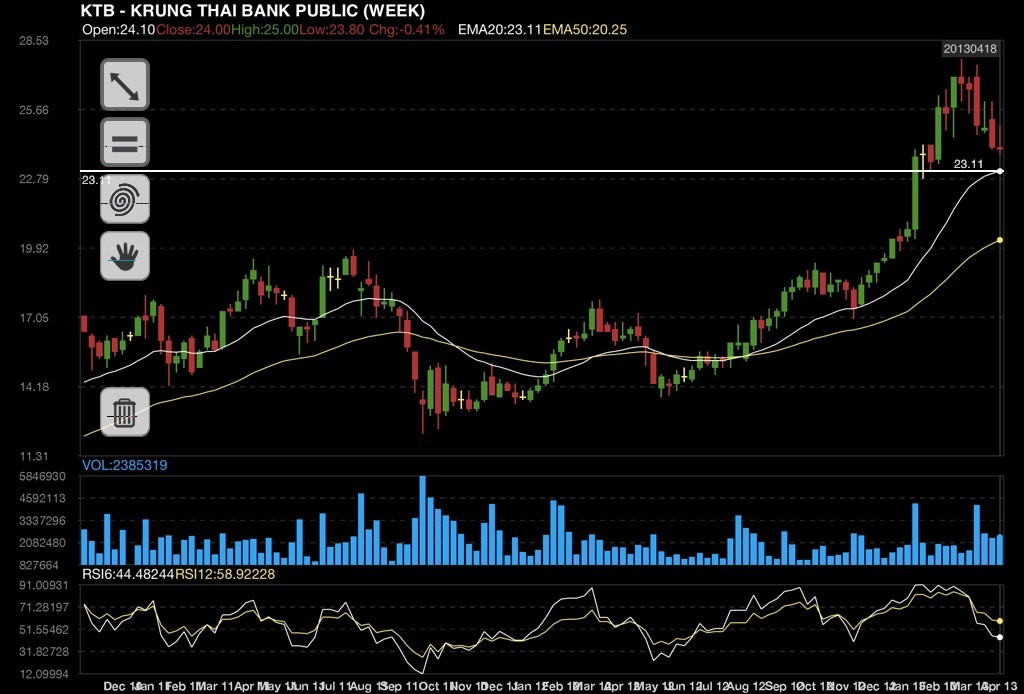Click the EMA50:20.25 indicator label
This screenshot has height=694, width=1024.
click(x=585, y=29)
